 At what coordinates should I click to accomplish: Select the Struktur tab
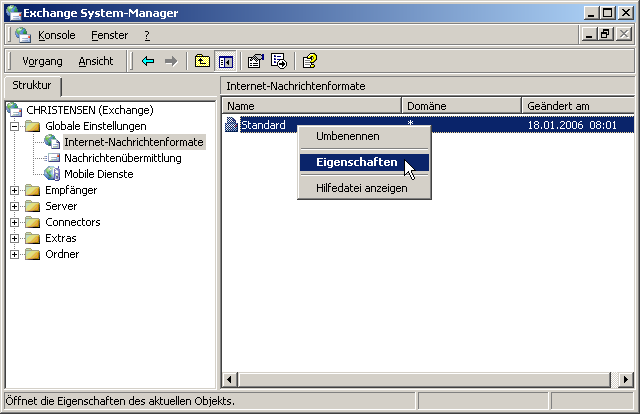[32, 85]
